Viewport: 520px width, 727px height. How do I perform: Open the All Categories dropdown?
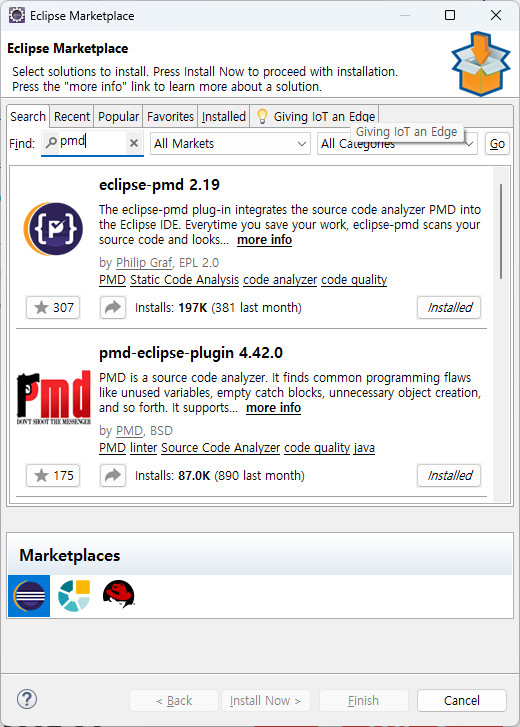tap(397, 144)
